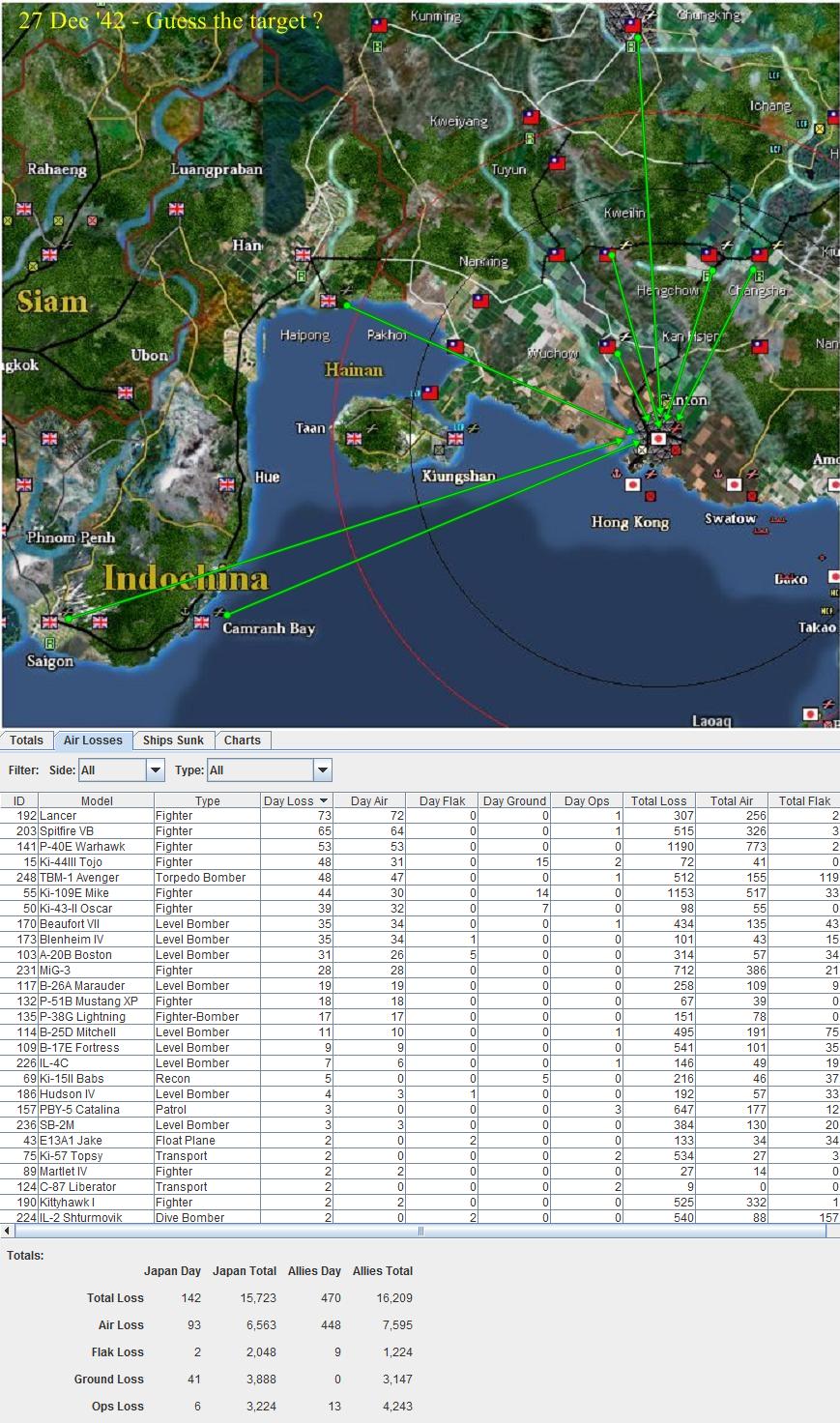Select the Lancer row

pos(420,816)
